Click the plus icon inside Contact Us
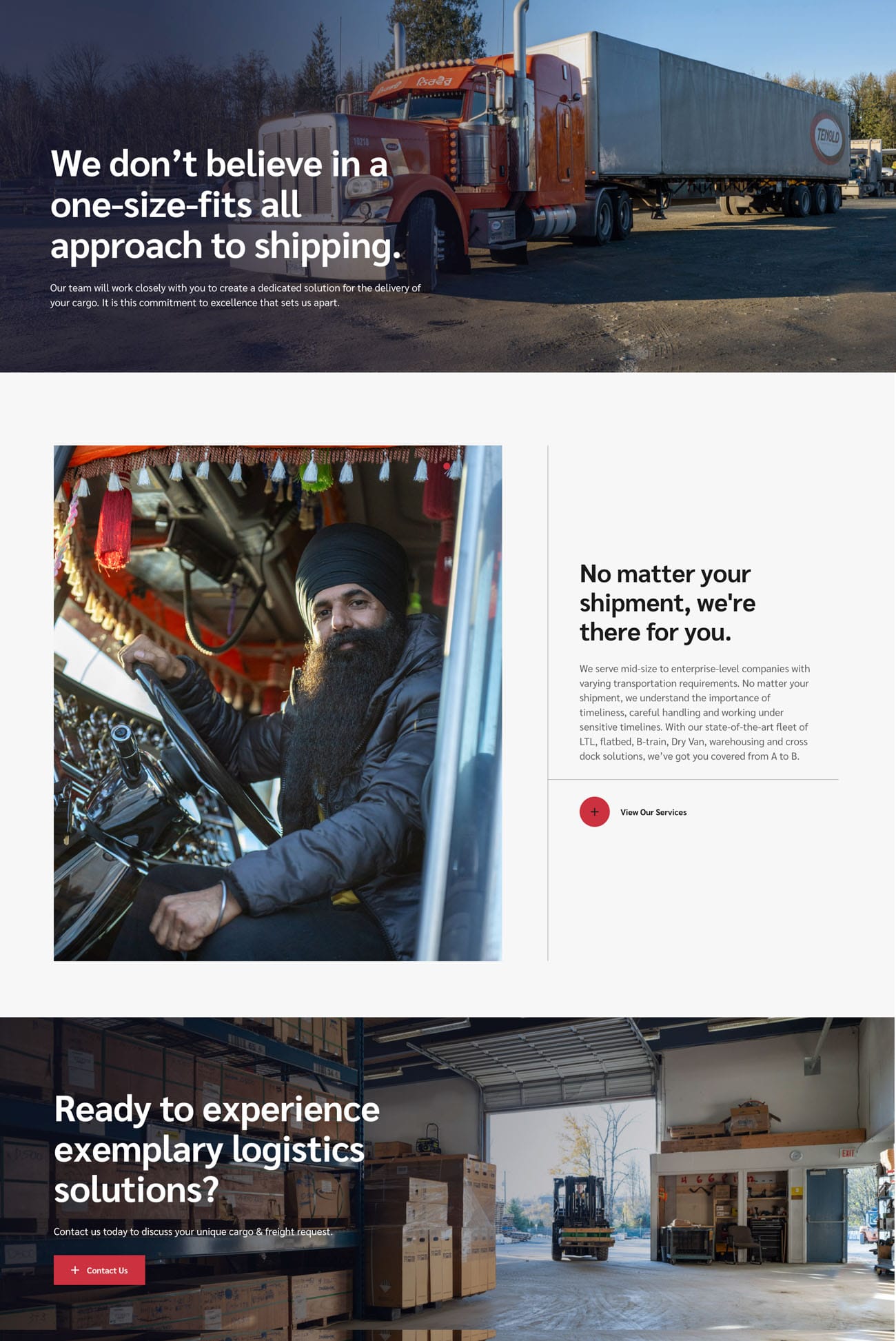The height and width of the screenshot is (1341, 896). coord(75,1270)
